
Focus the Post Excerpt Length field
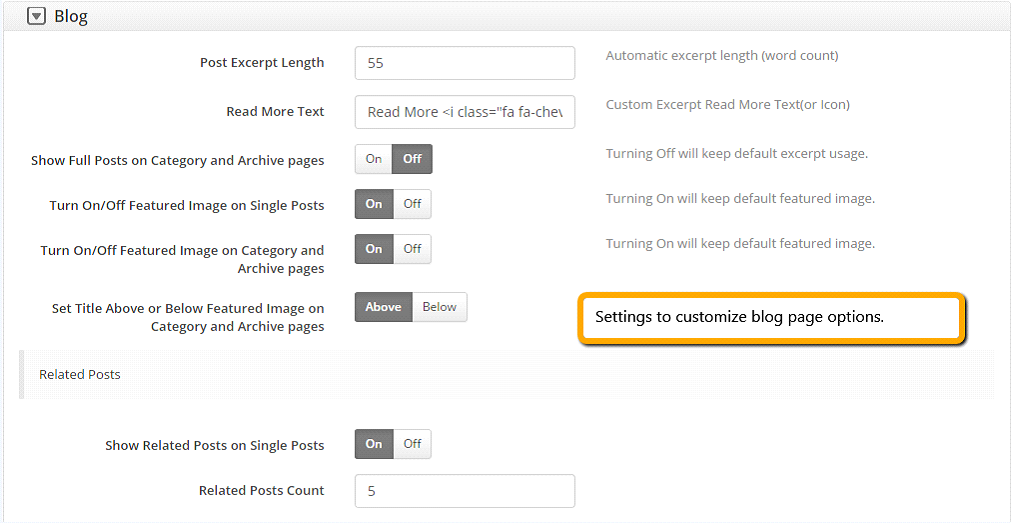(465, 63)
